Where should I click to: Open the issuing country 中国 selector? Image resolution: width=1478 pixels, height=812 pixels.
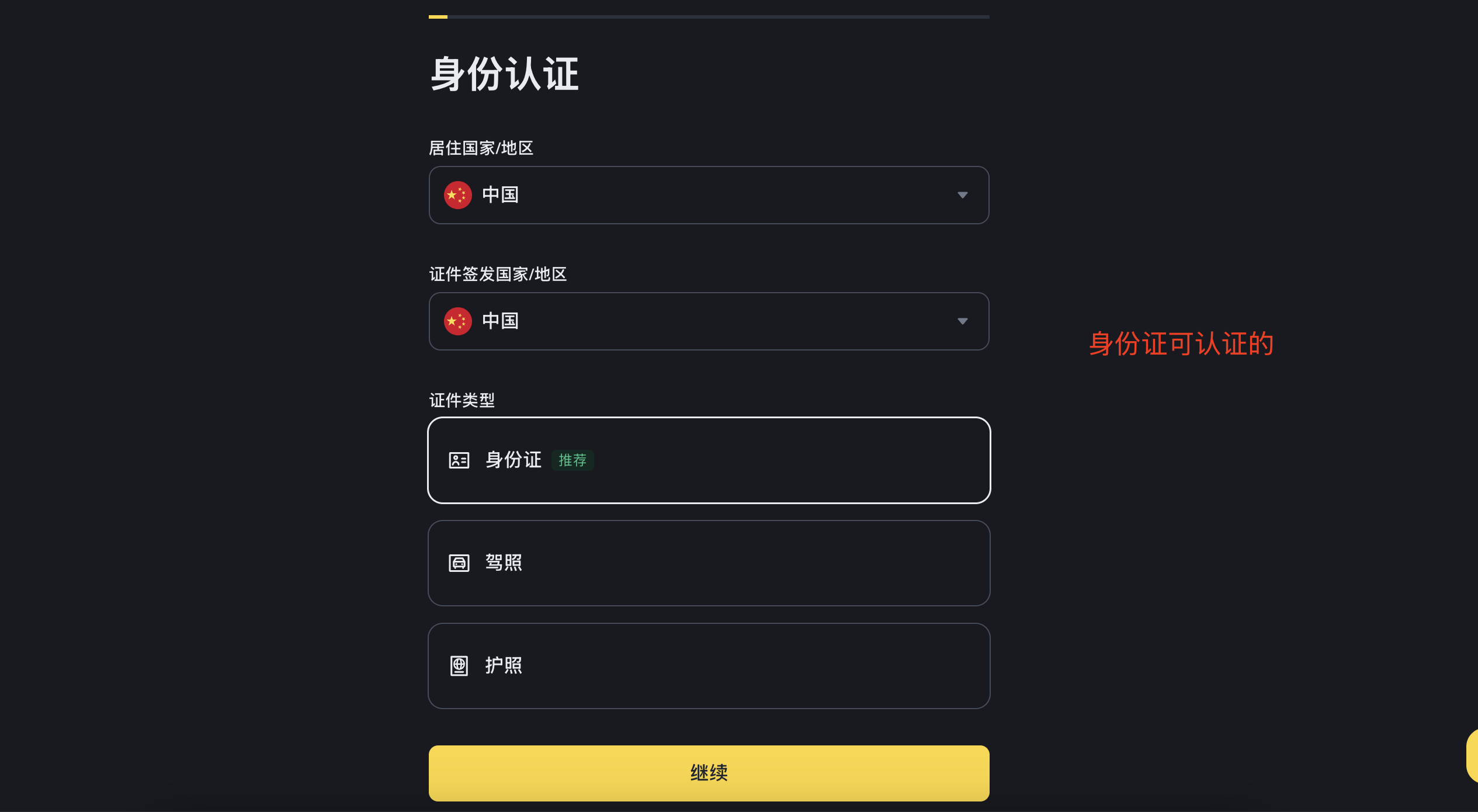709,321
